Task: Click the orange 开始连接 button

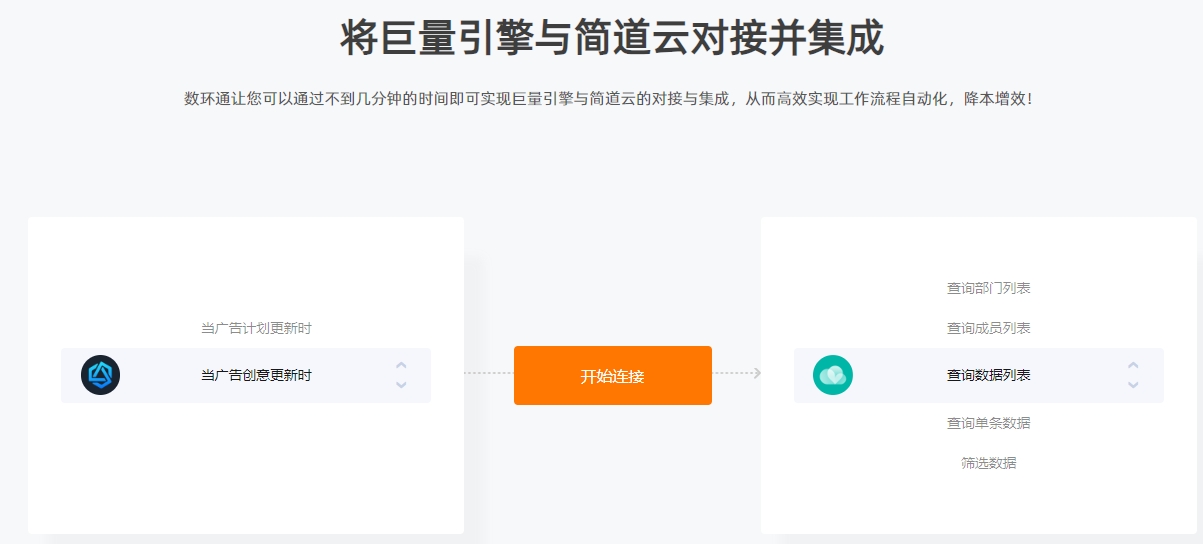Action: click(x=613, y=376)
